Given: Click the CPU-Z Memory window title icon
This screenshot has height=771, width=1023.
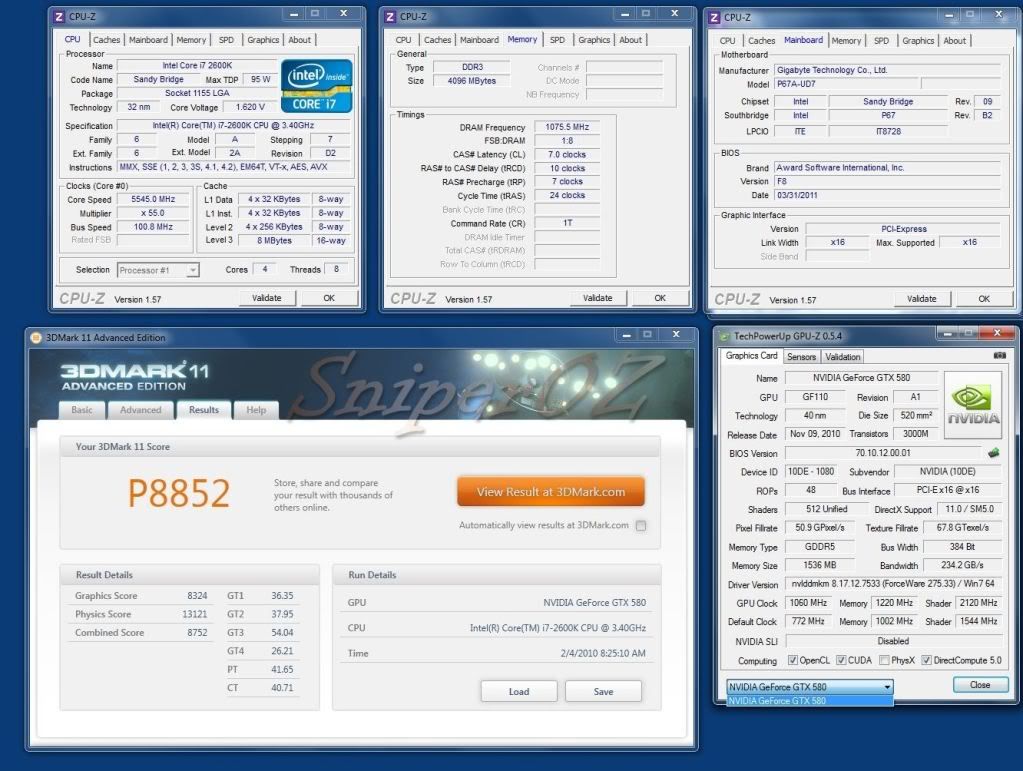Looking at the screenshot, I should click(391, 16).
